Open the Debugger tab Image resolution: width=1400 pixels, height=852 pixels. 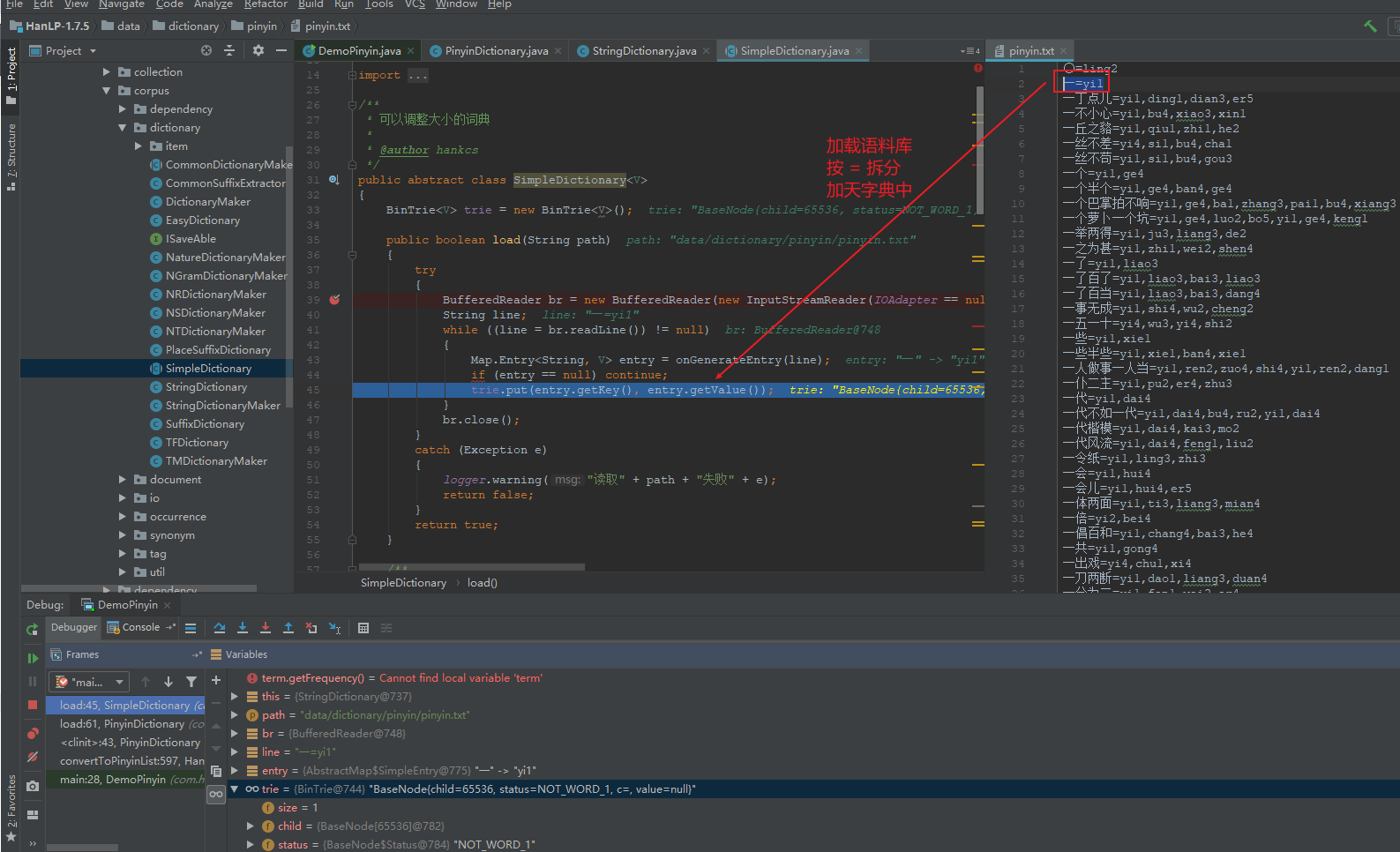[74, 628]
